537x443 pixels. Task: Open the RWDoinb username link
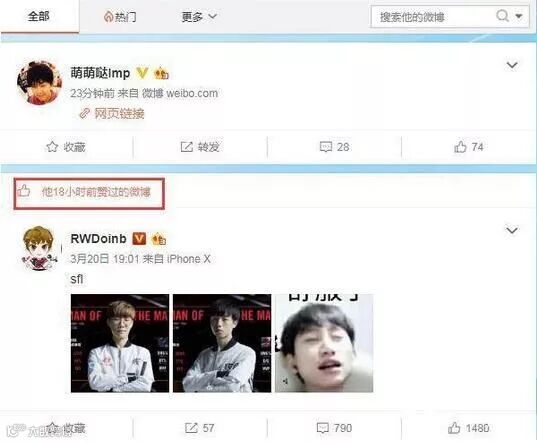(98, 239)
